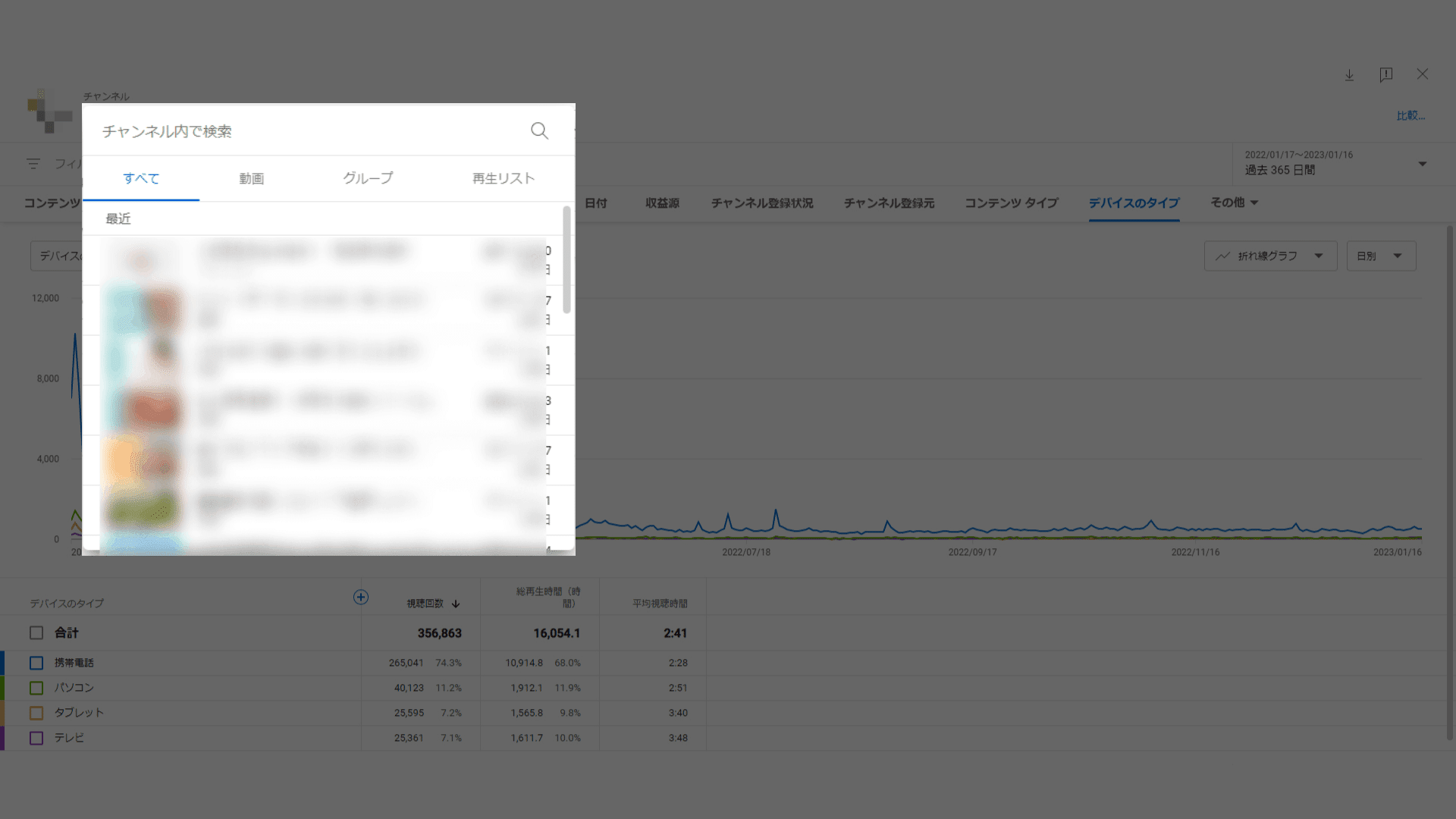This screenshot has height=819, width=1456.
Task: Toggle the タブレット checkbox
Action: (36, 713)
